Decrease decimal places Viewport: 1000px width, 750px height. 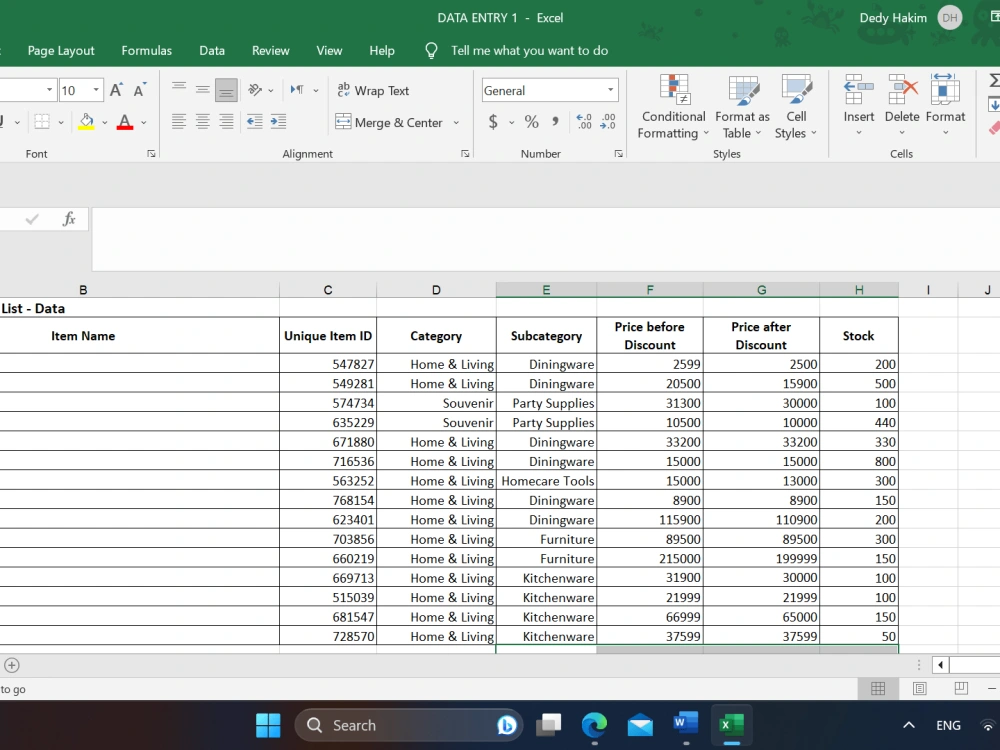[x=608, y=121]
